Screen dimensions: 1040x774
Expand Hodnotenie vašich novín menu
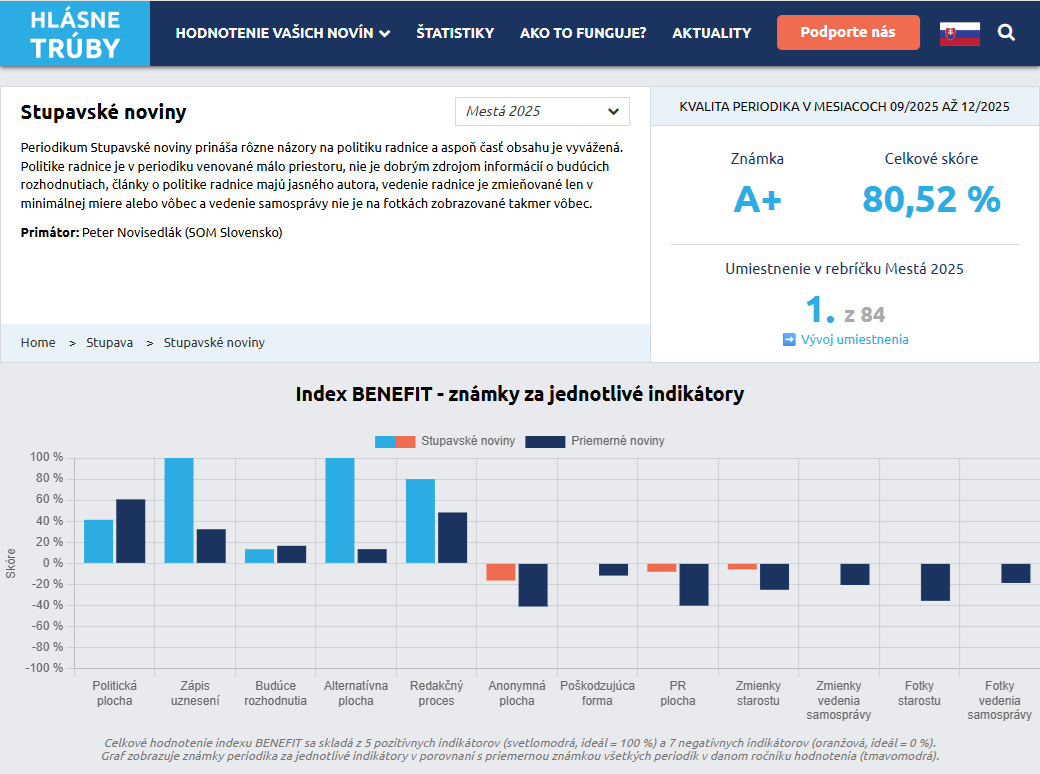[282, 33]
